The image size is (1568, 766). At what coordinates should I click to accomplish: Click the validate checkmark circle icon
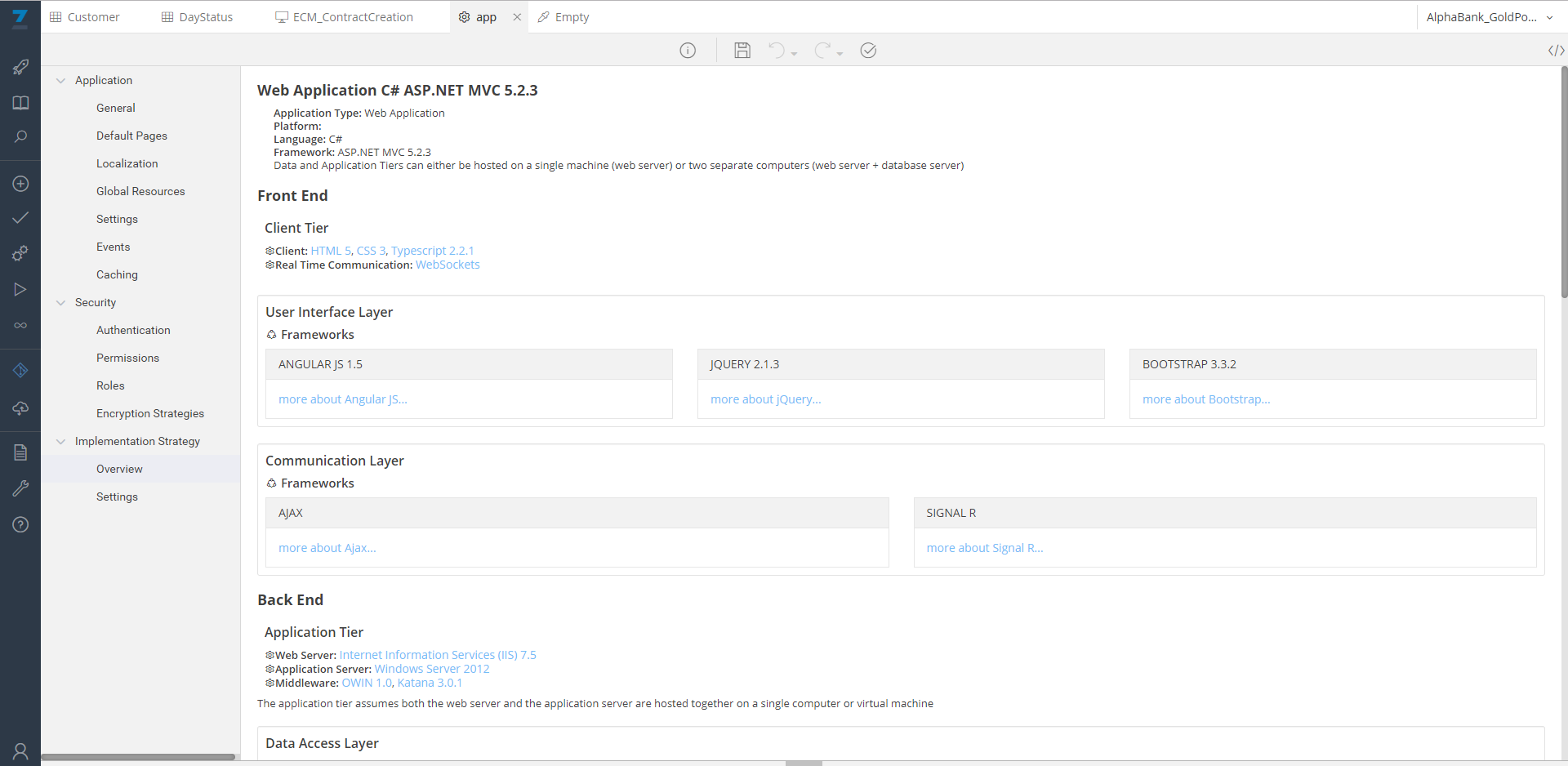(x=868, y=51)
